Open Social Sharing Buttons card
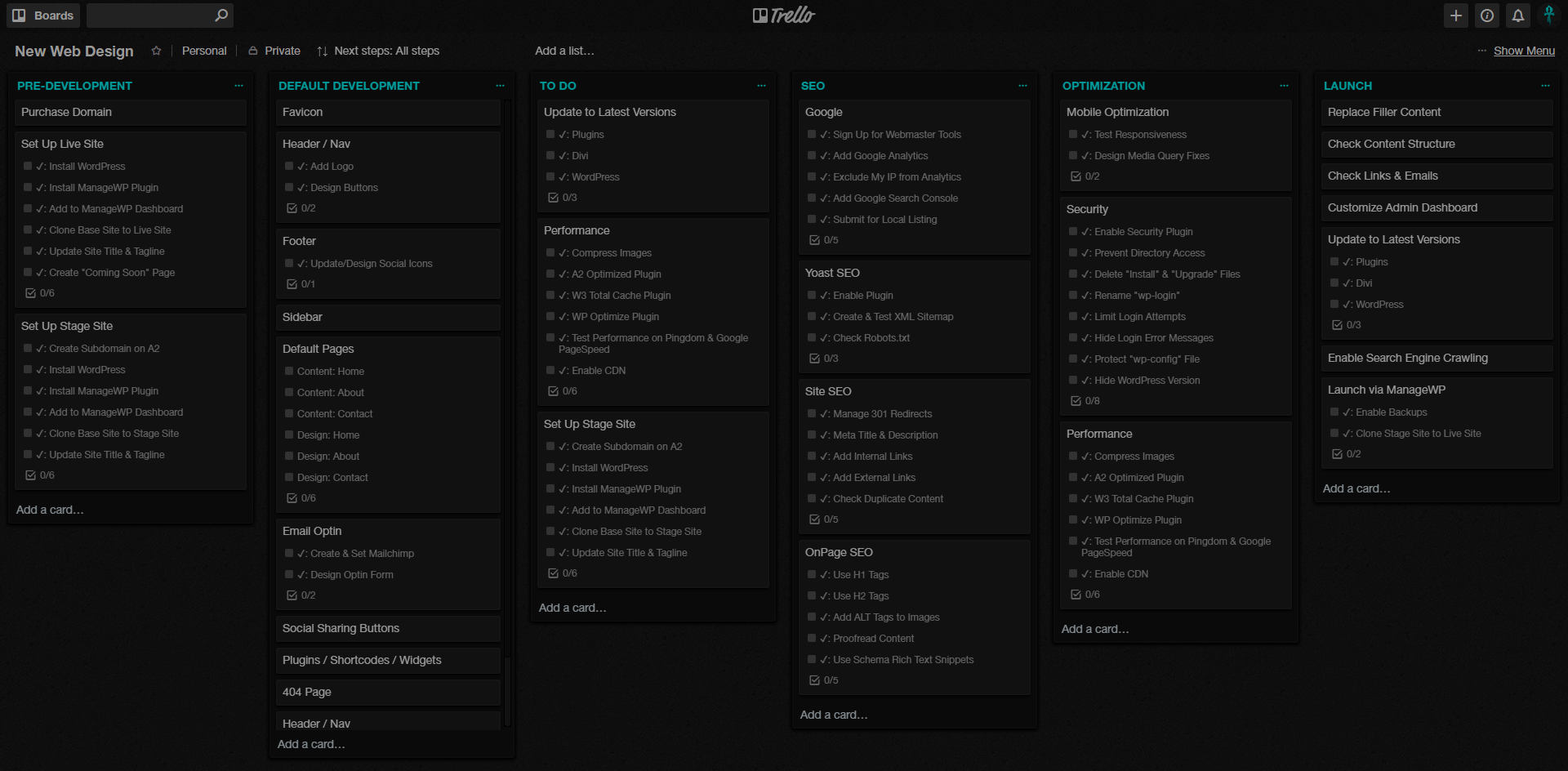1568x771 pixels. coord(388,628)
